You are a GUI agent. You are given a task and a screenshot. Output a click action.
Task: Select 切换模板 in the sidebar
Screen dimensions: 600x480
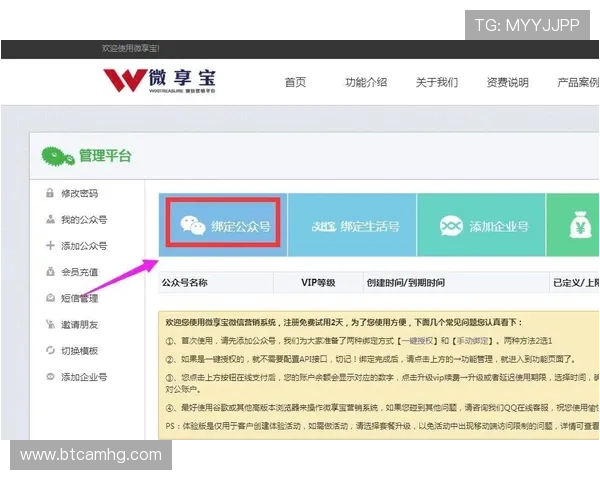click(x=79, y=351)
